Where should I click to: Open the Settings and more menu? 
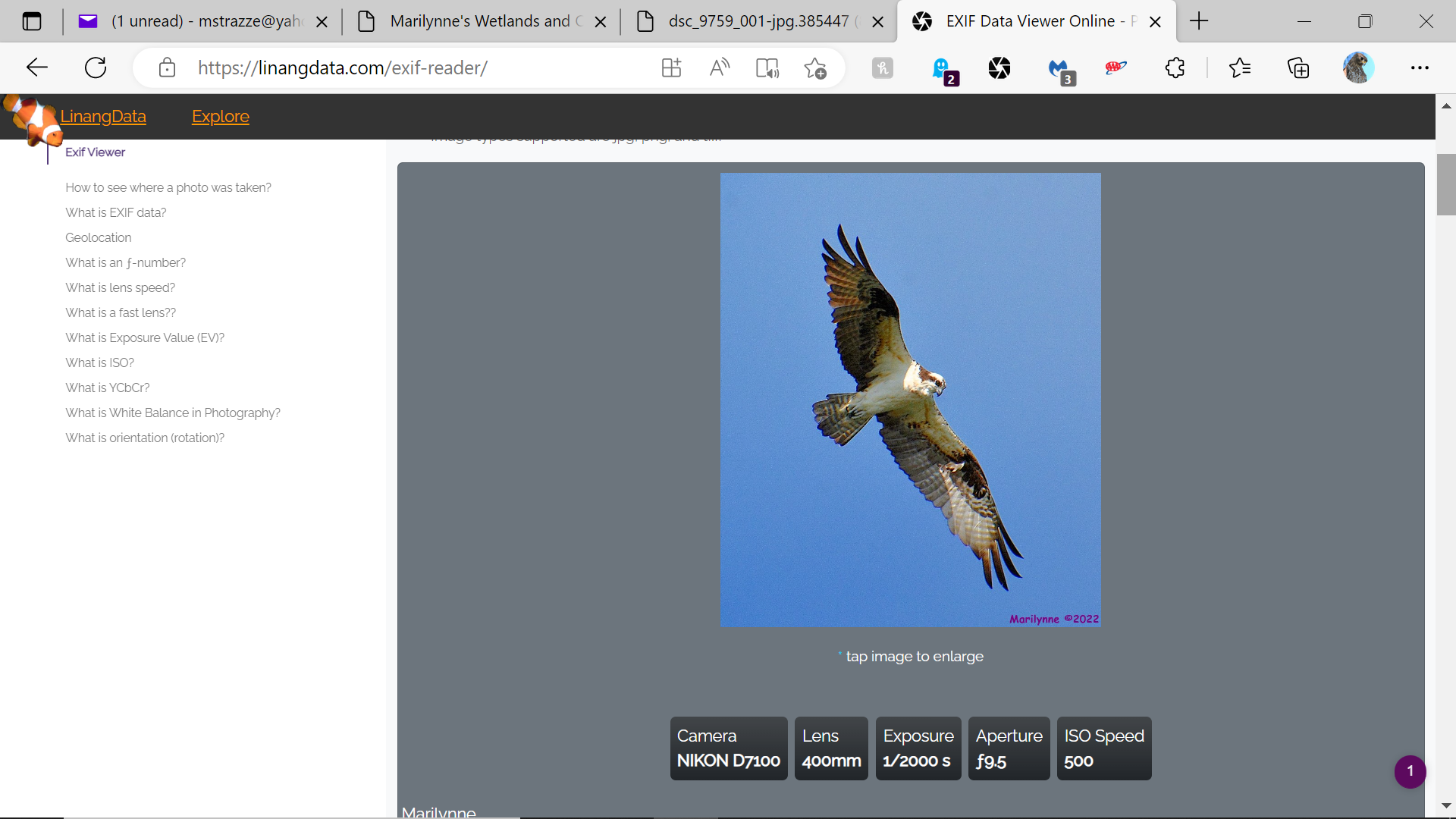[x=1420, y=68]
